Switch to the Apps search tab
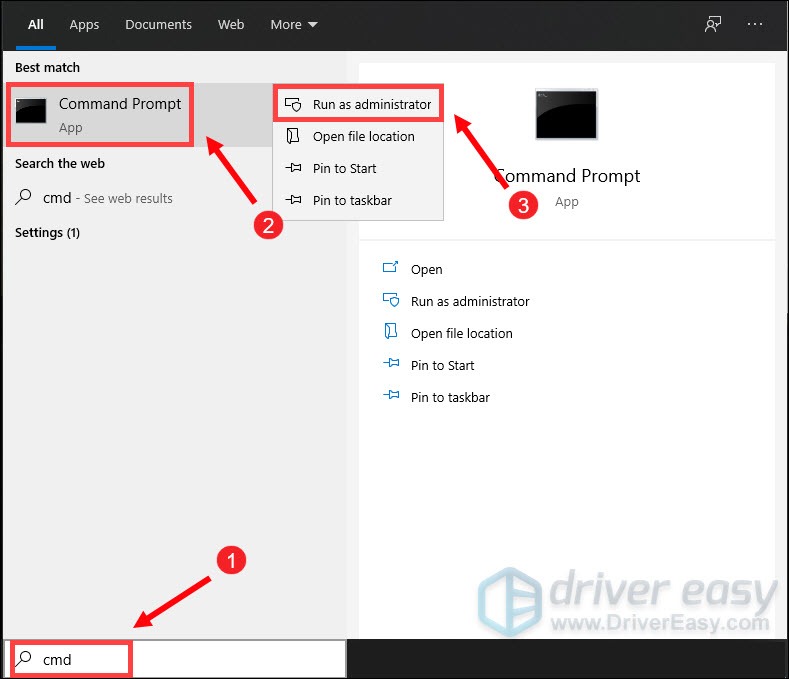This screenshot has width=789, height=679. point(84,24)
